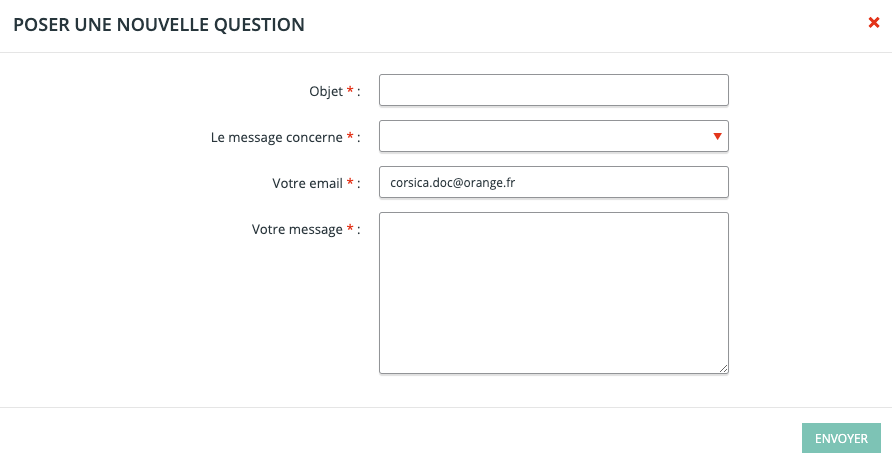This screenshot has width=892, height=463.
Task: Close the new question dialog
Action: click(x=873, y=23)
